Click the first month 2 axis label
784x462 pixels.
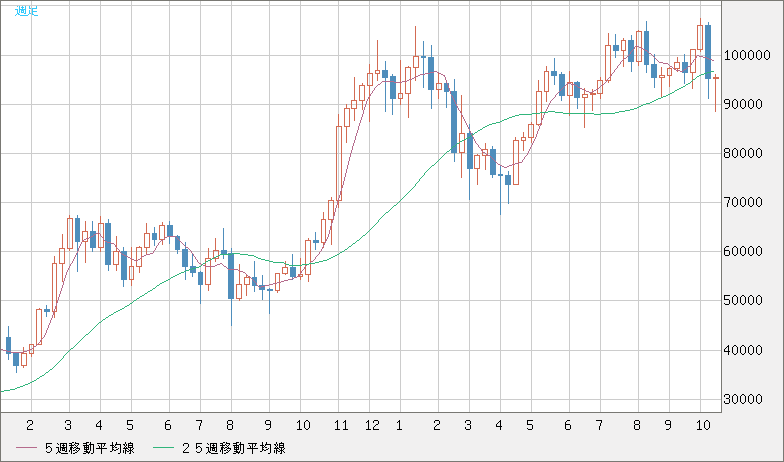pos(30,424)
